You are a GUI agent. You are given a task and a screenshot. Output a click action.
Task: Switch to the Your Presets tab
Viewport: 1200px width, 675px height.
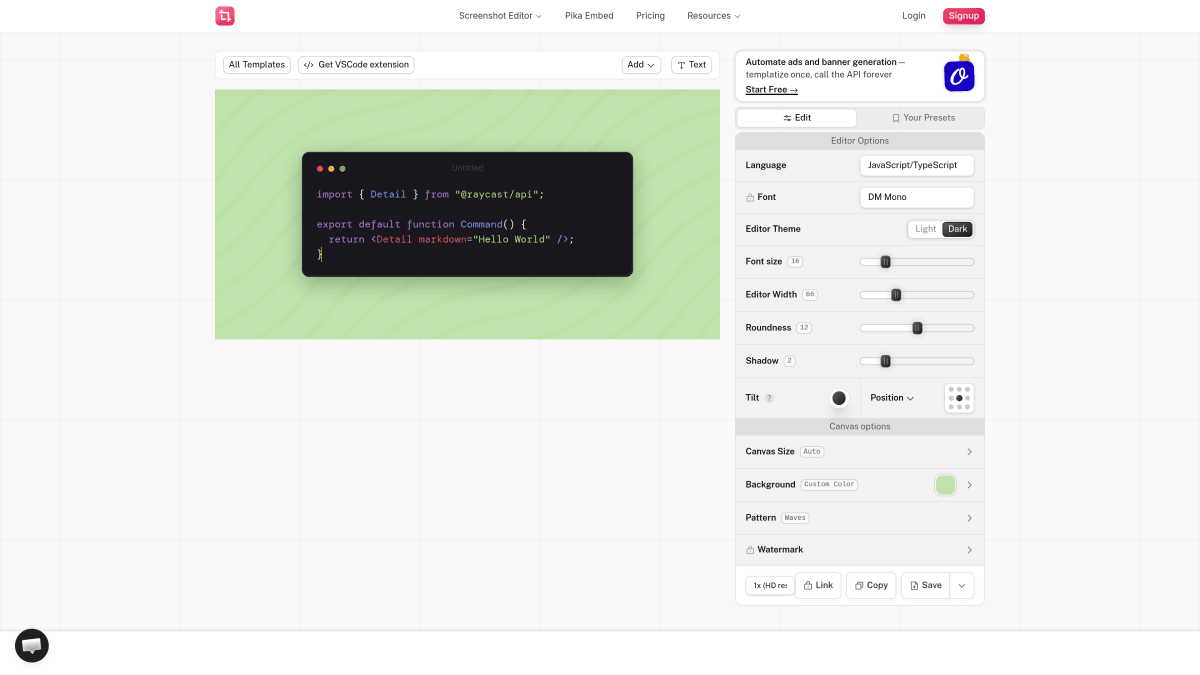click(923, 118)
